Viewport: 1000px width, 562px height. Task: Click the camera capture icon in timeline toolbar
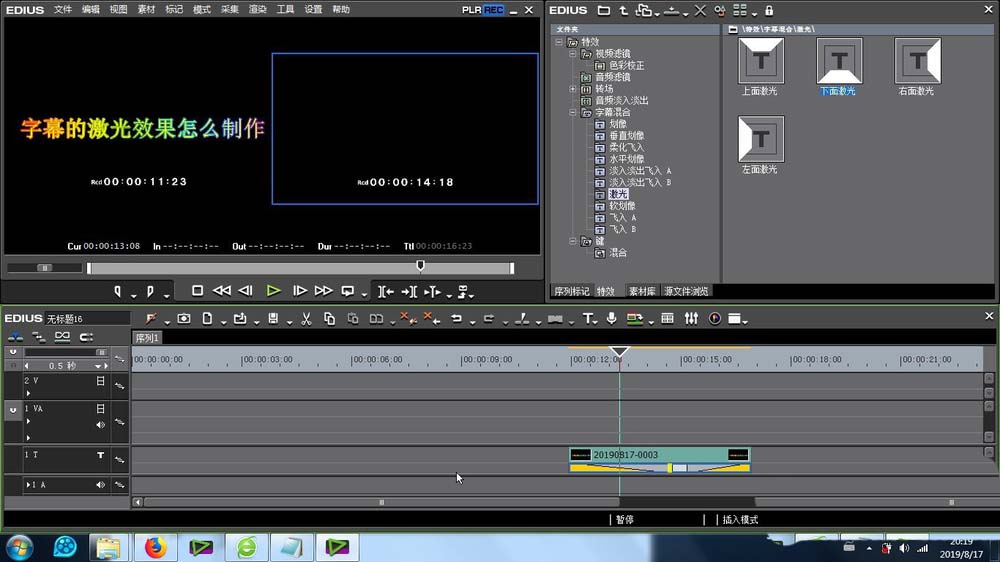tap(184, 318)
